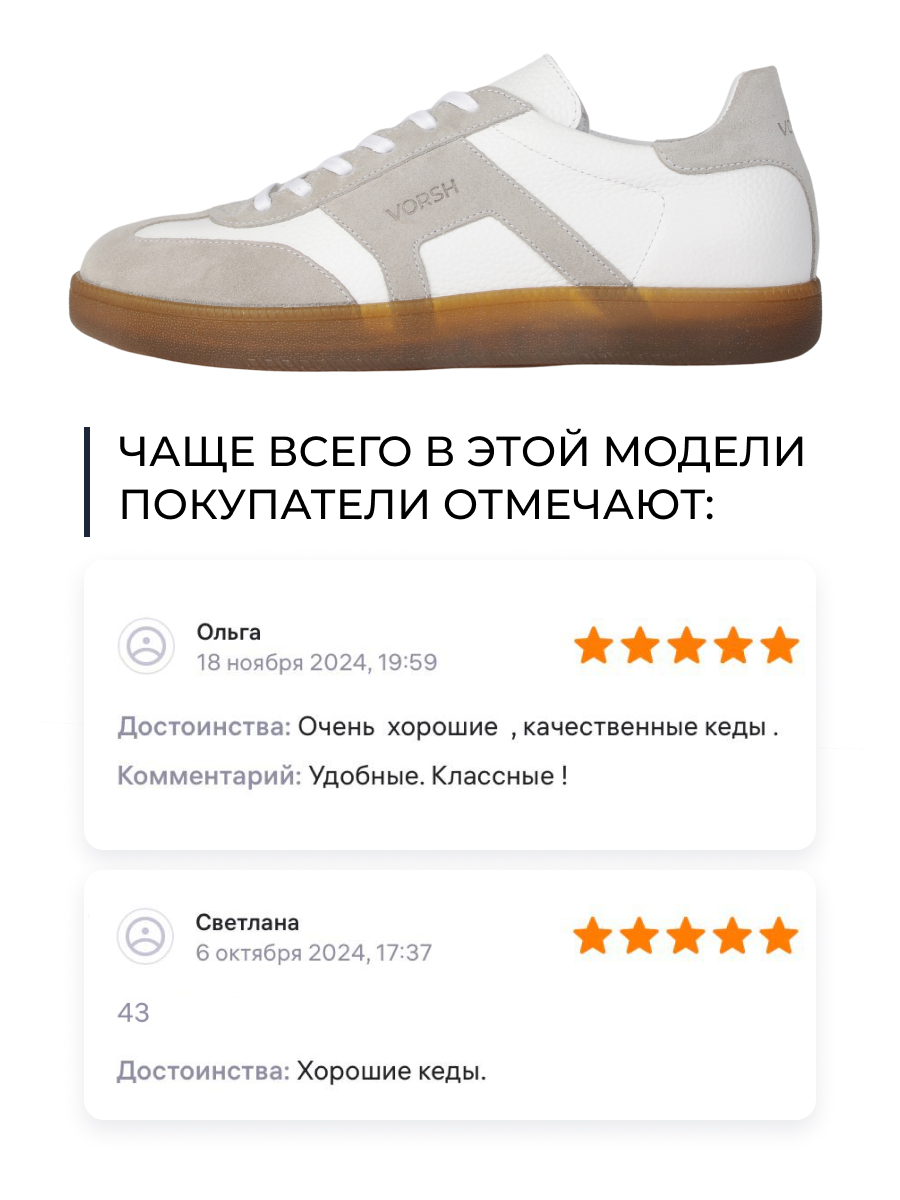Image resolution: width=900 pixels, height=1200 pixels.
Task: Click the size label 43
Action: pyautogui.click(x=133, y=1013)
